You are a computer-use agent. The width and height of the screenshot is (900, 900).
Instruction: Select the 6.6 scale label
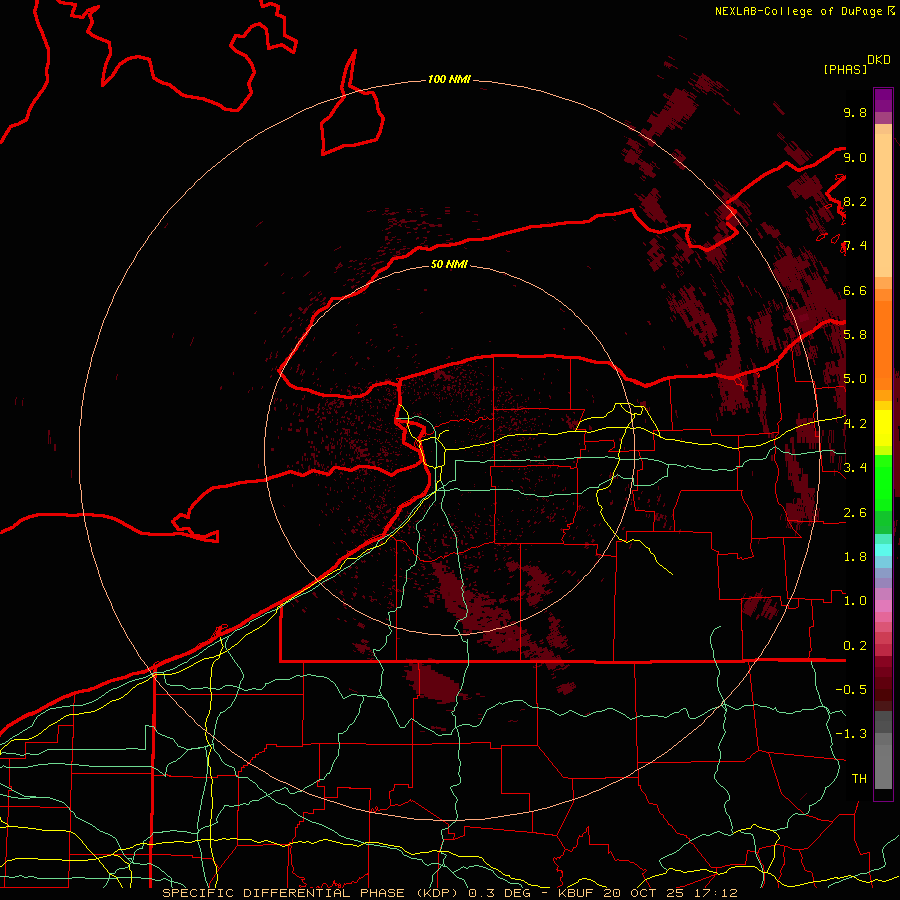[x=855, y=290]
